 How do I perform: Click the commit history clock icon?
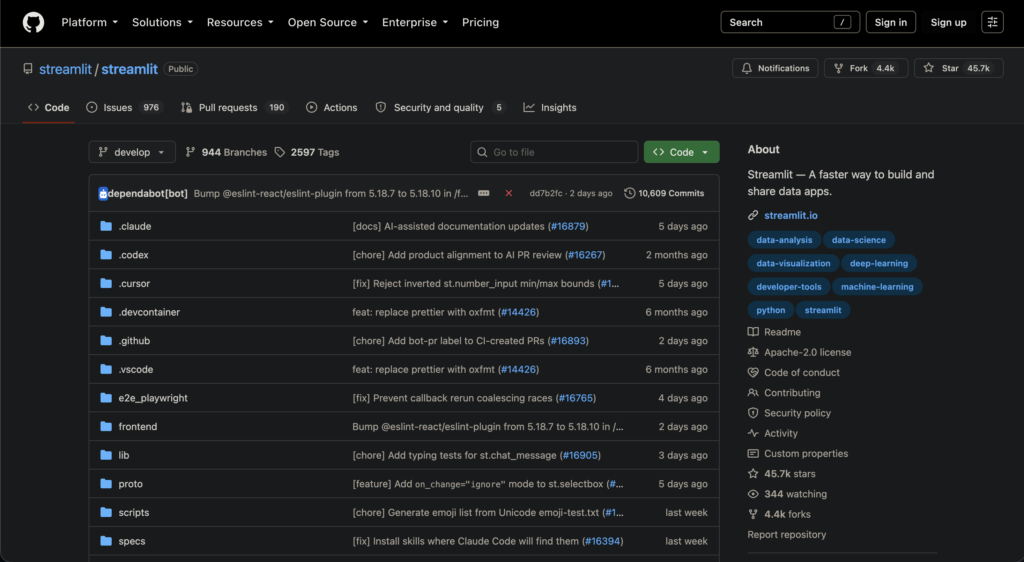tap(630, 193)
